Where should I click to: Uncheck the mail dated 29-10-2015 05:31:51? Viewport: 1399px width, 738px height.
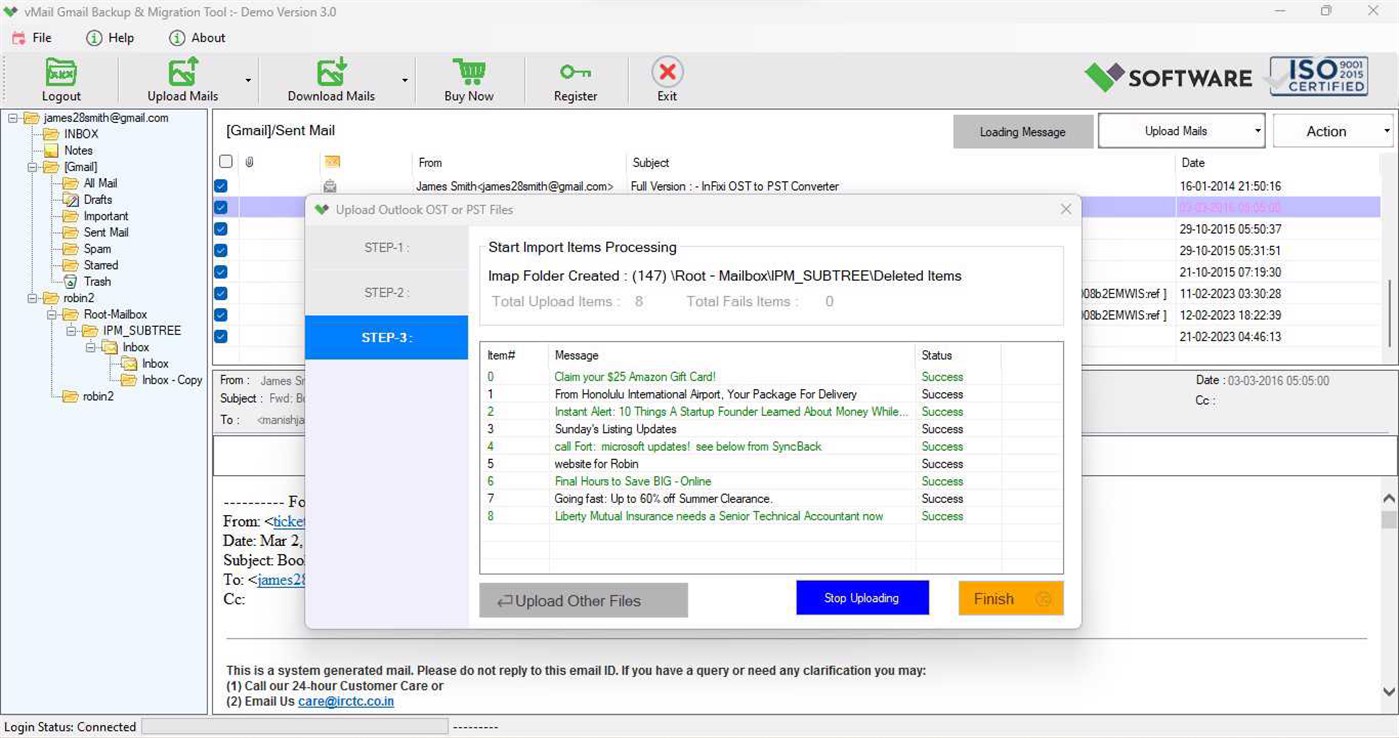tap(221, 251)
